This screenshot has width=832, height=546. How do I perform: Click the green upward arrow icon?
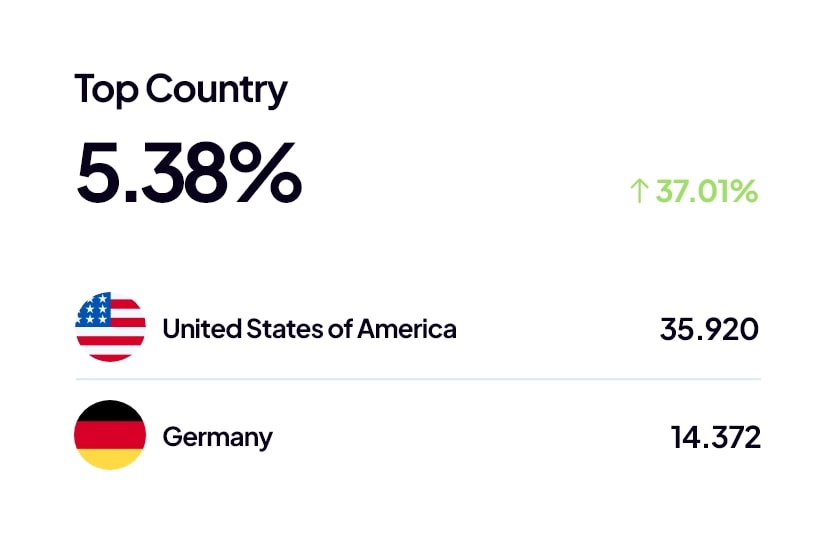pyautogui.click(x=639, y=190)
